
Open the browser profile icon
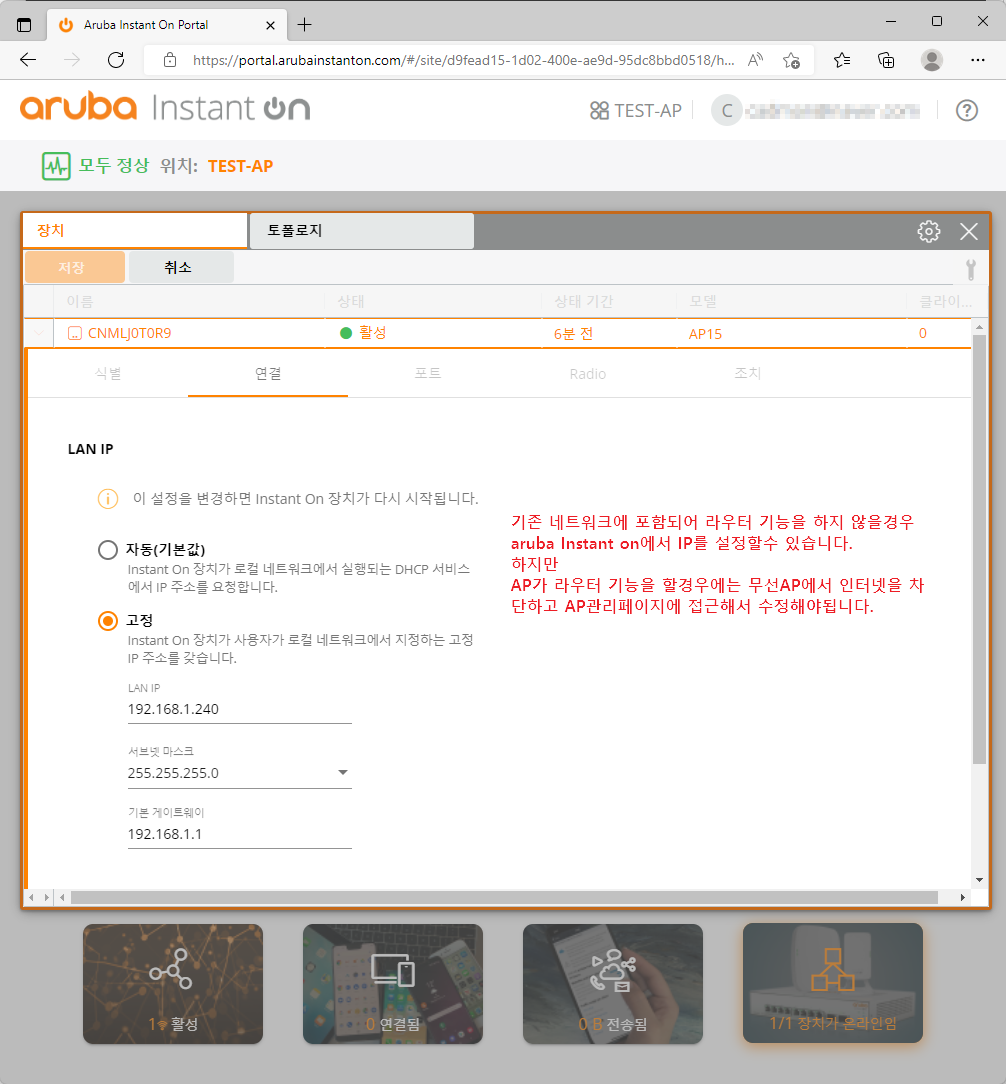tap(931, 60)
